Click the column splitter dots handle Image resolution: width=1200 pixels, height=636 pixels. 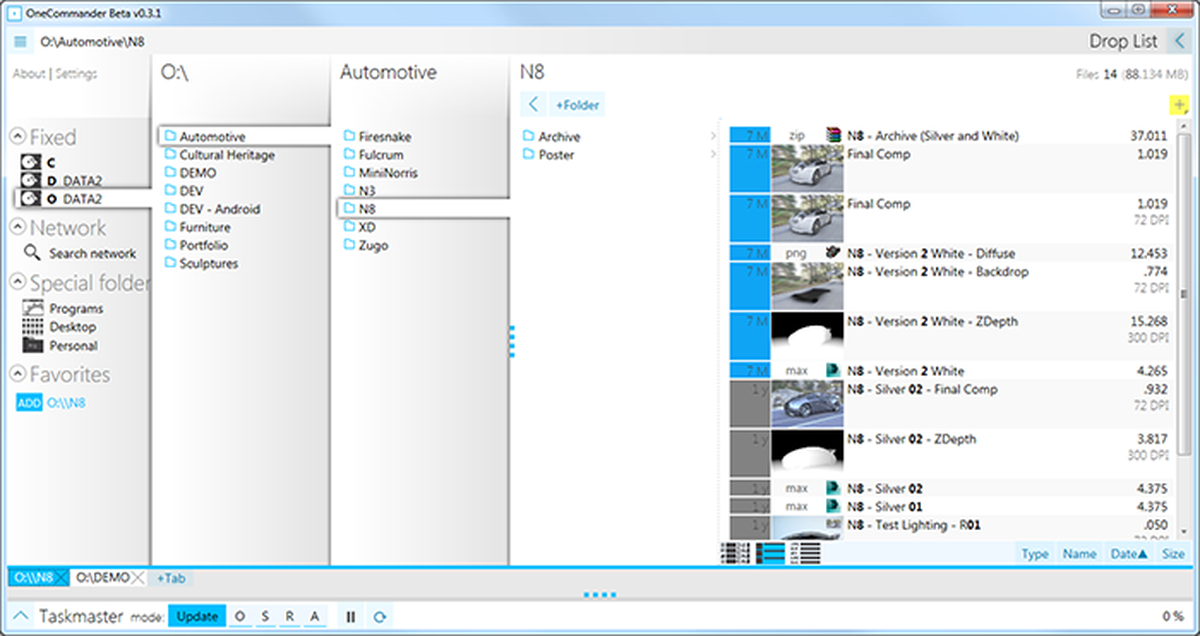(511, 341)
